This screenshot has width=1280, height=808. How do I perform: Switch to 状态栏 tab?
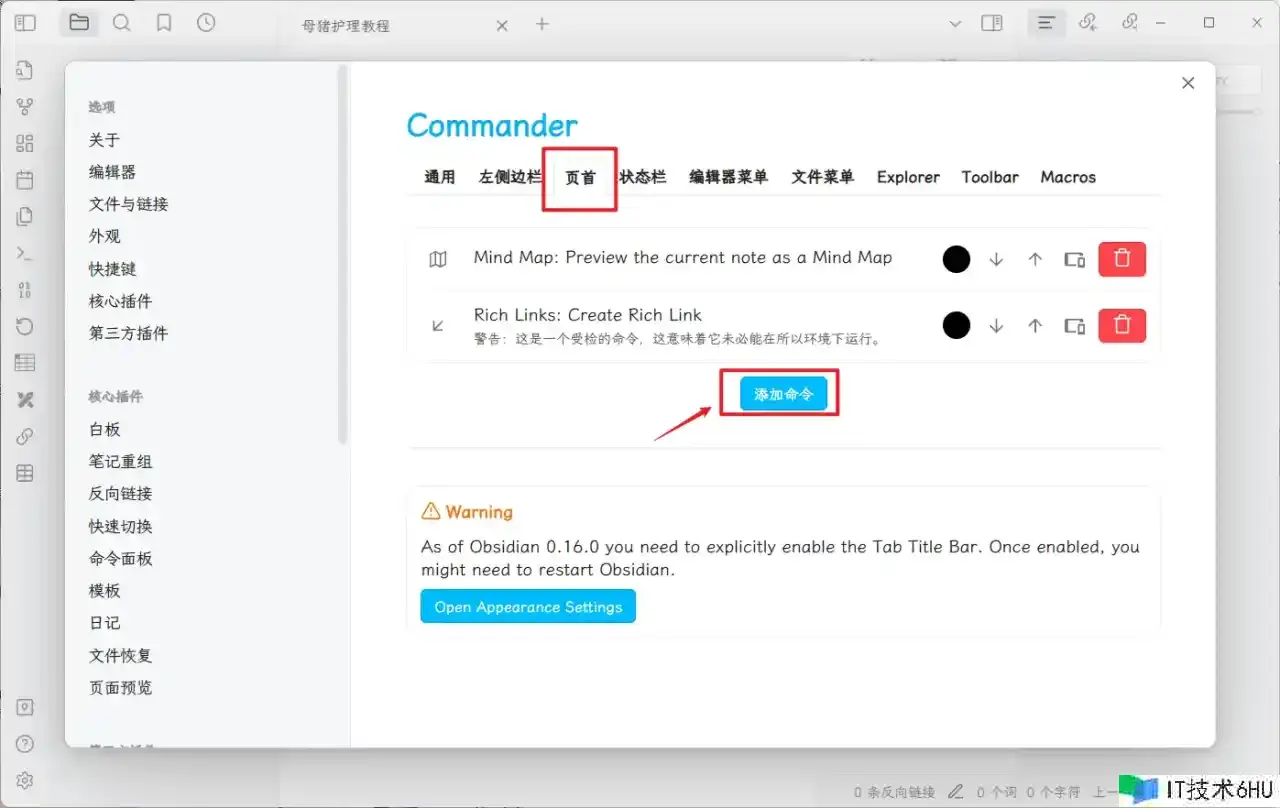[x=642, y=177]
